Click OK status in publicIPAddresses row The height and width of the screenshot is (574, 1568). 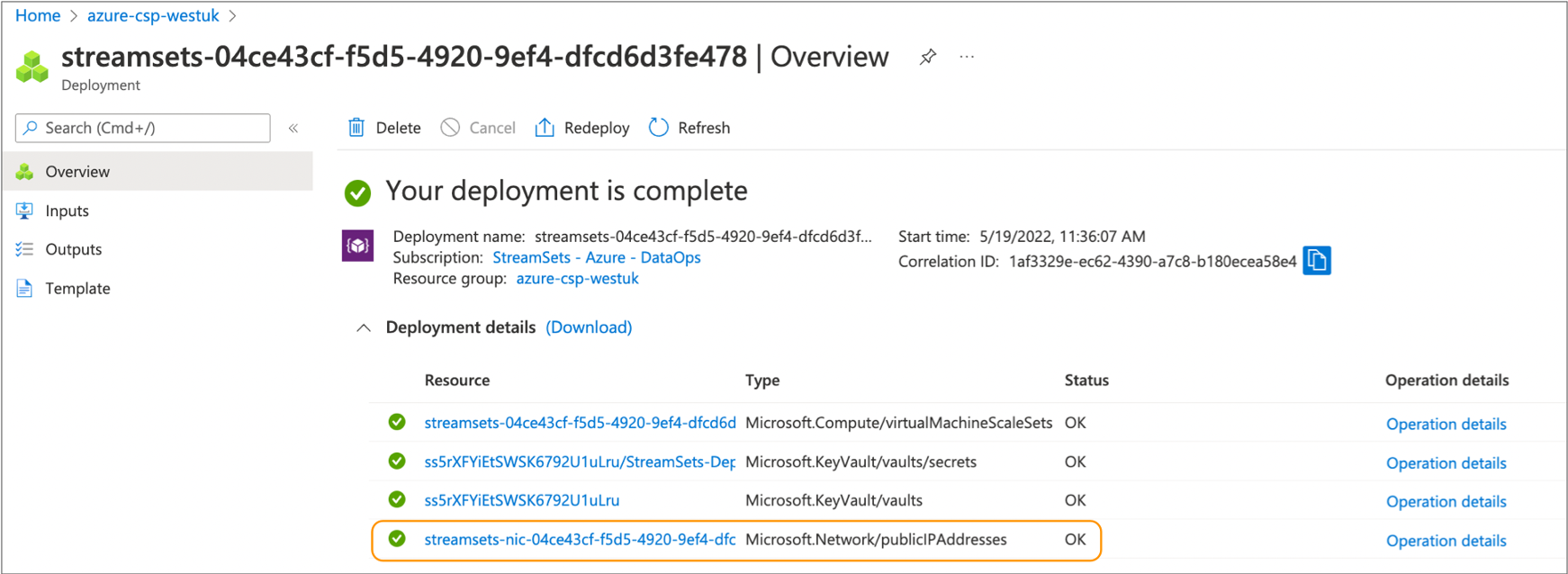1075,539
